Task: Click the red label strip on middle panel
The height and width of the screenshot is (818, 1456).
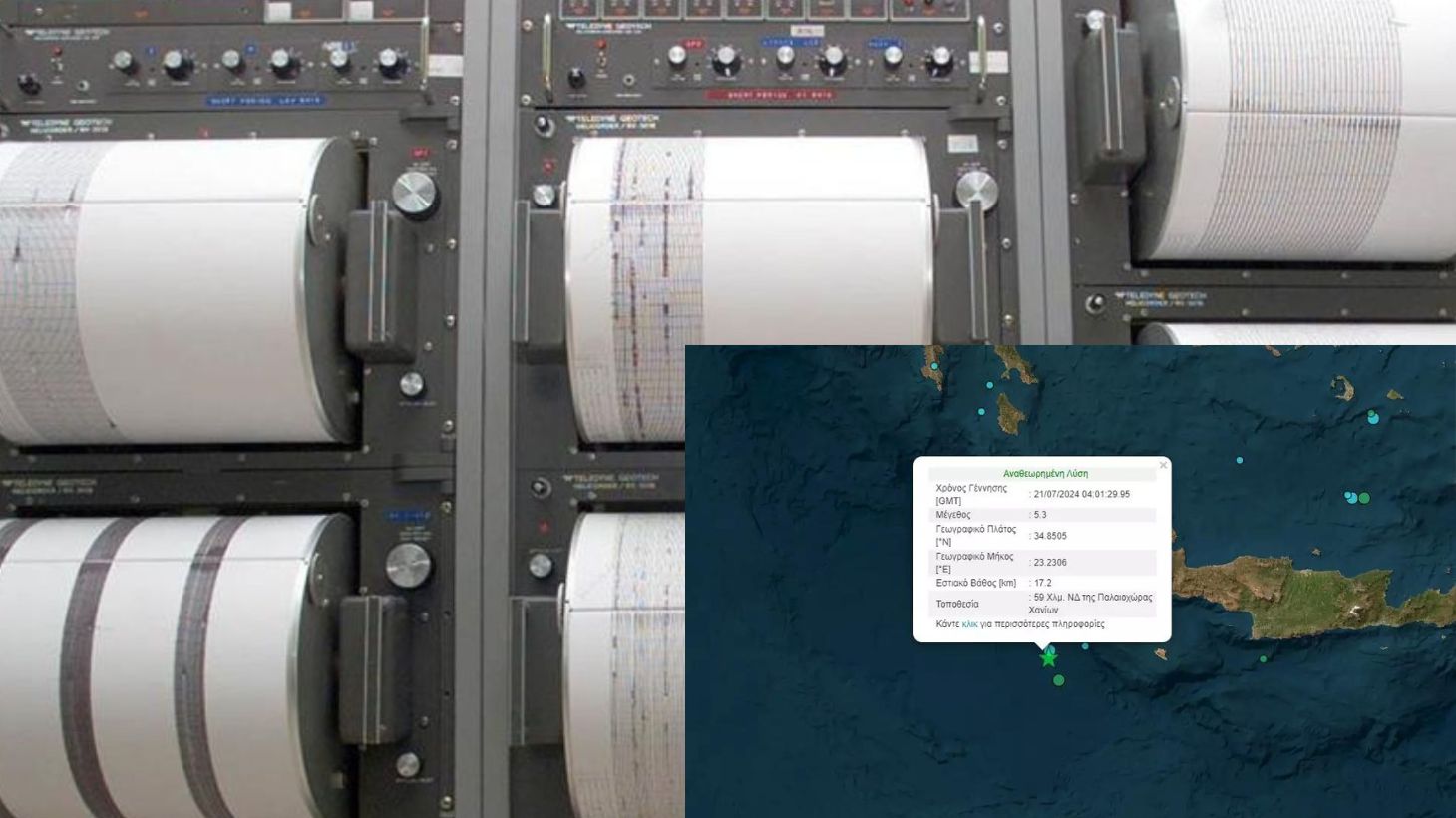Action: (771, 95)
